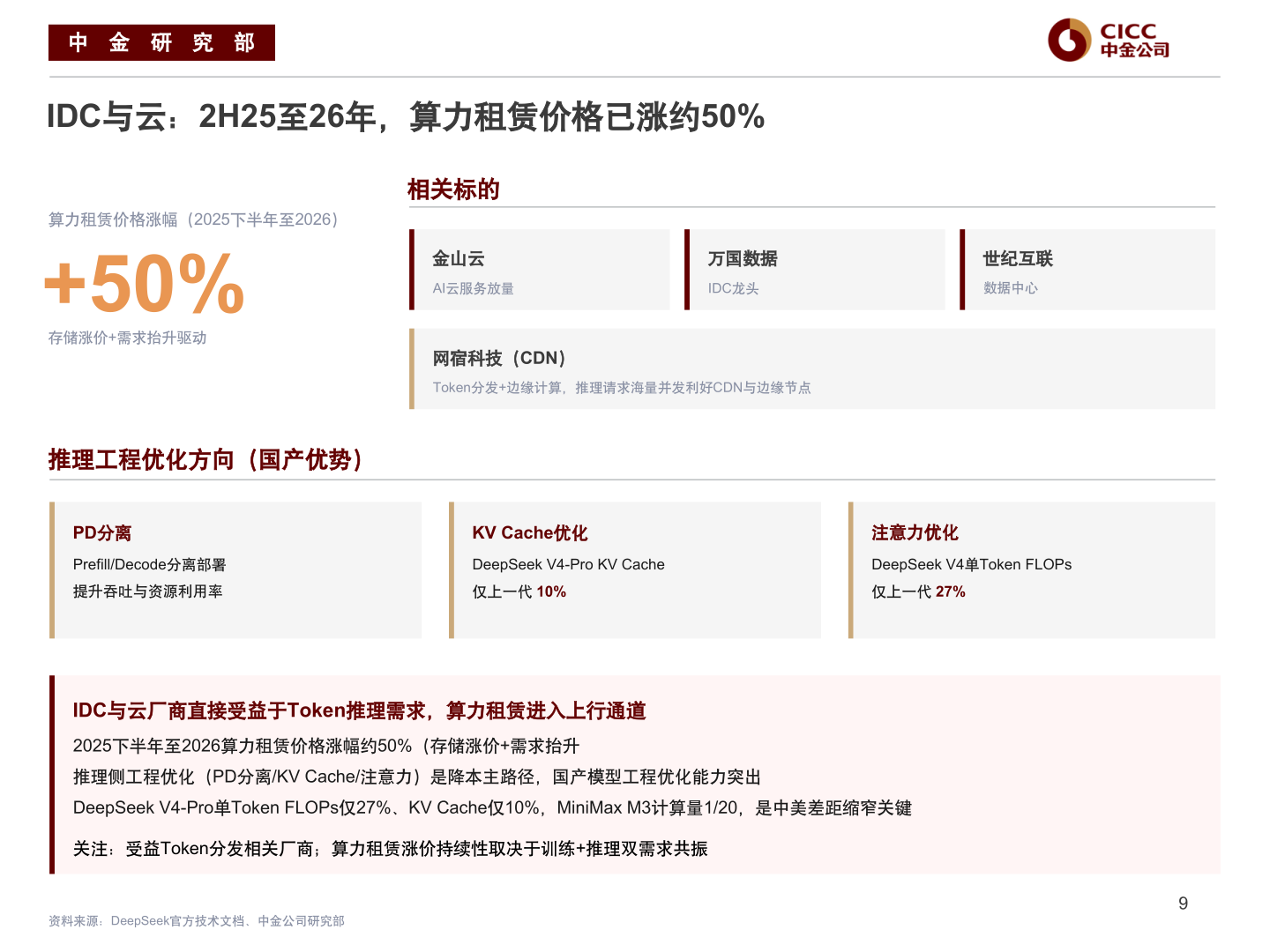Click the 相关标的 section heading
Image resolution: width=1270 pixels, height=952 pixels.
click(453, 190)
